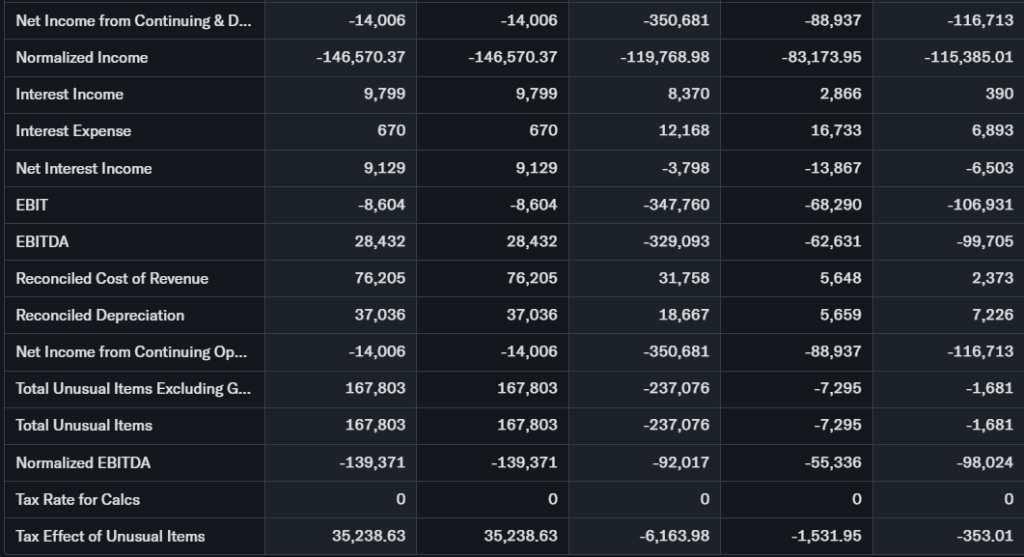This screenshot has width=1024, height=557.
Task: Click the Interest Expense row label
Action: pos(73,131)
